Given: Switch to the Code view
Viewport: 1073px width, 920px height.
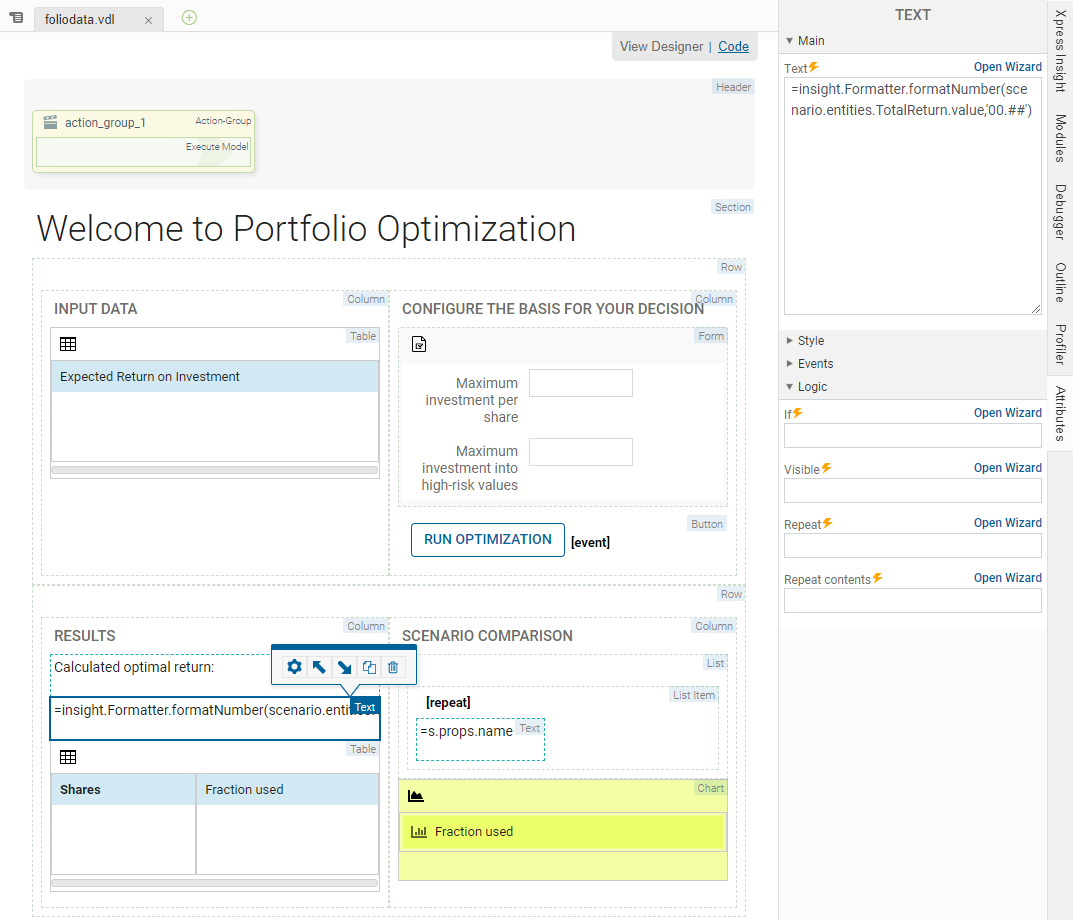Looking at the screenshot, I should click(x=733, y=46).
